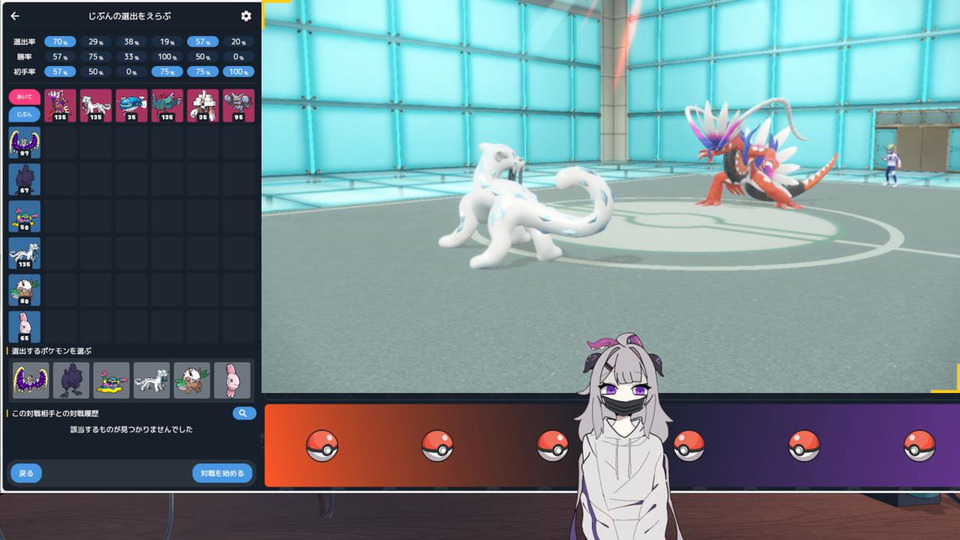Click the 29% selection-rate pill
The width and height of the screenshot is (960, 540).
(x=96, y=42)
